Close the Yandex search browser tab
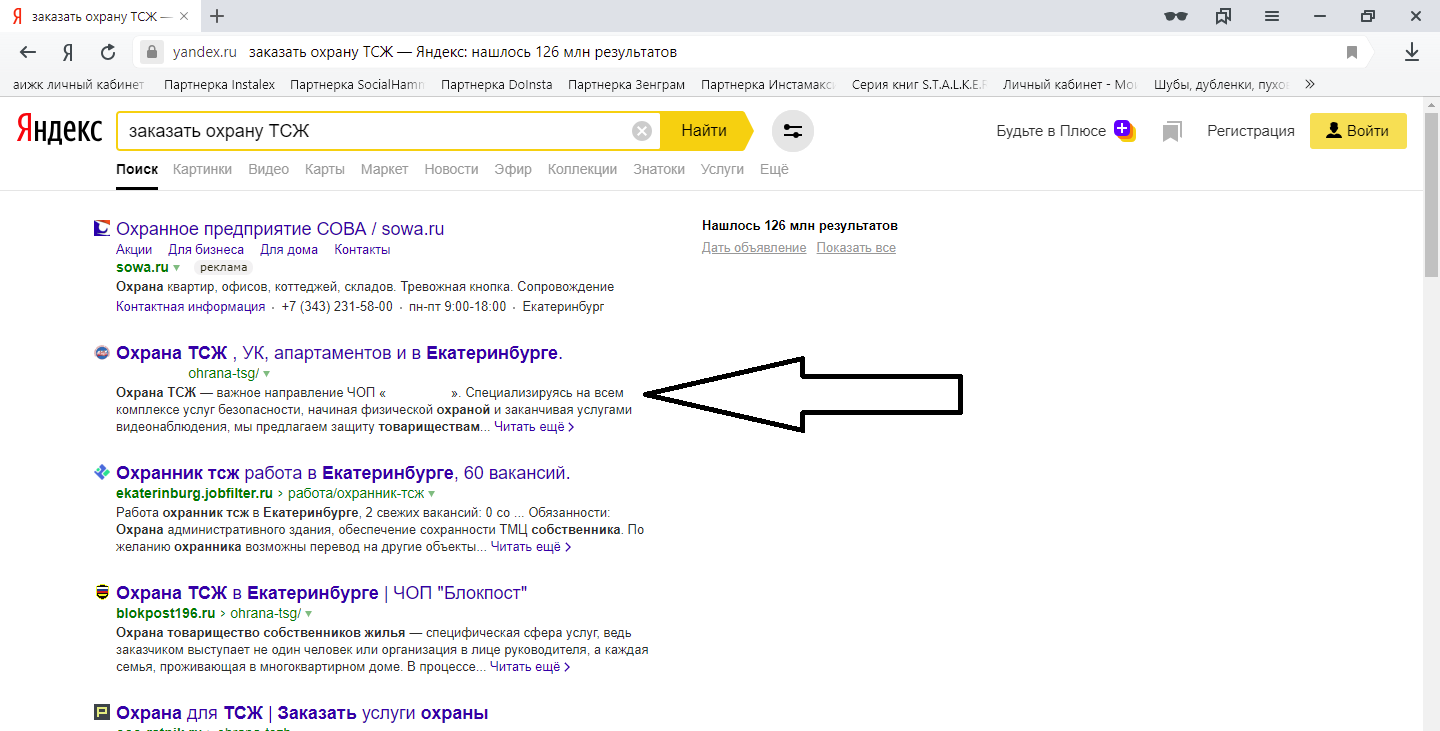Viewport: 1440px width, 731px height. tap(184, 16)
